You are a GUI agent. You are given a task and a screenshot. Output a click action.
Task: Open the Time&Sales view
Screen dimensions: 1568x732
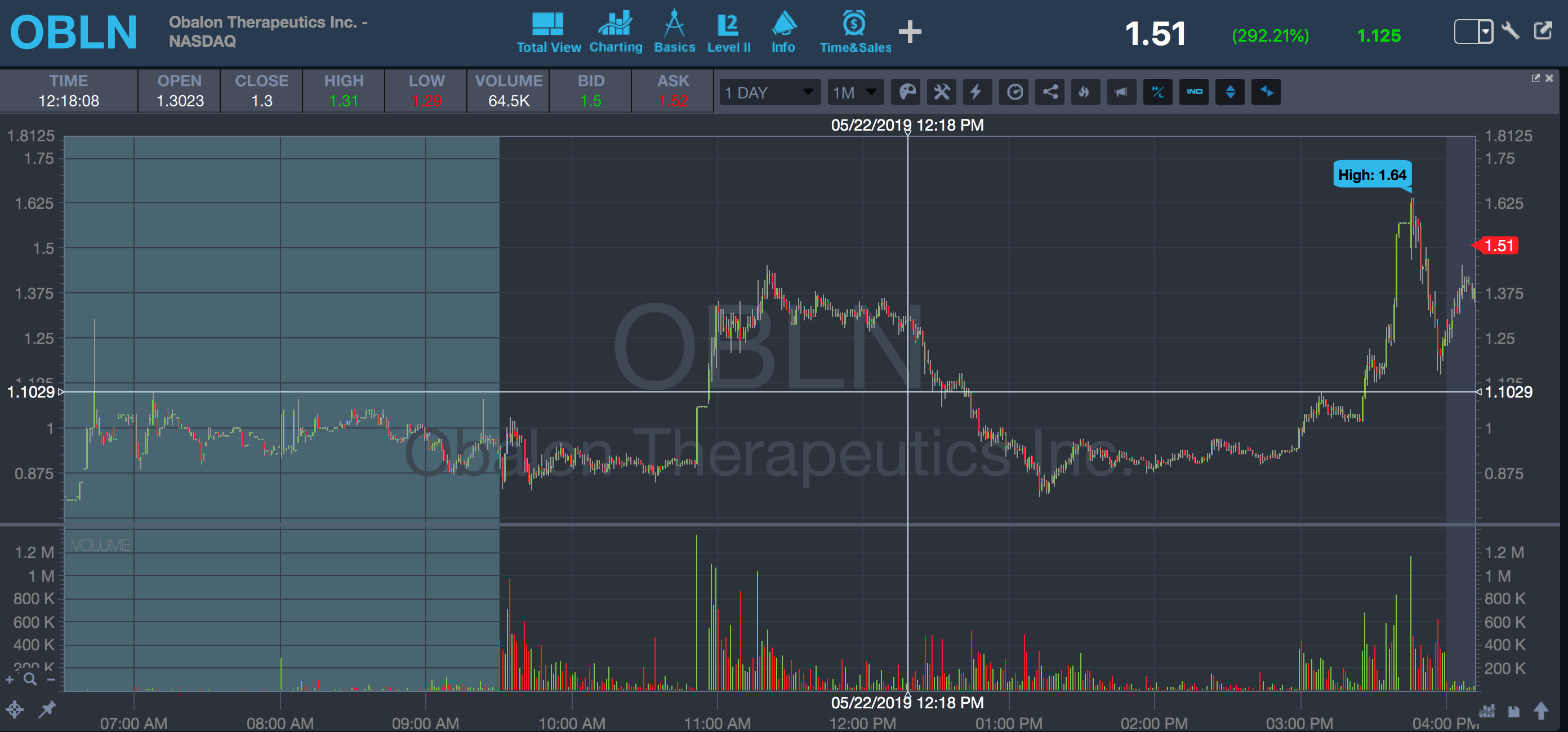[x=854, y=32]
